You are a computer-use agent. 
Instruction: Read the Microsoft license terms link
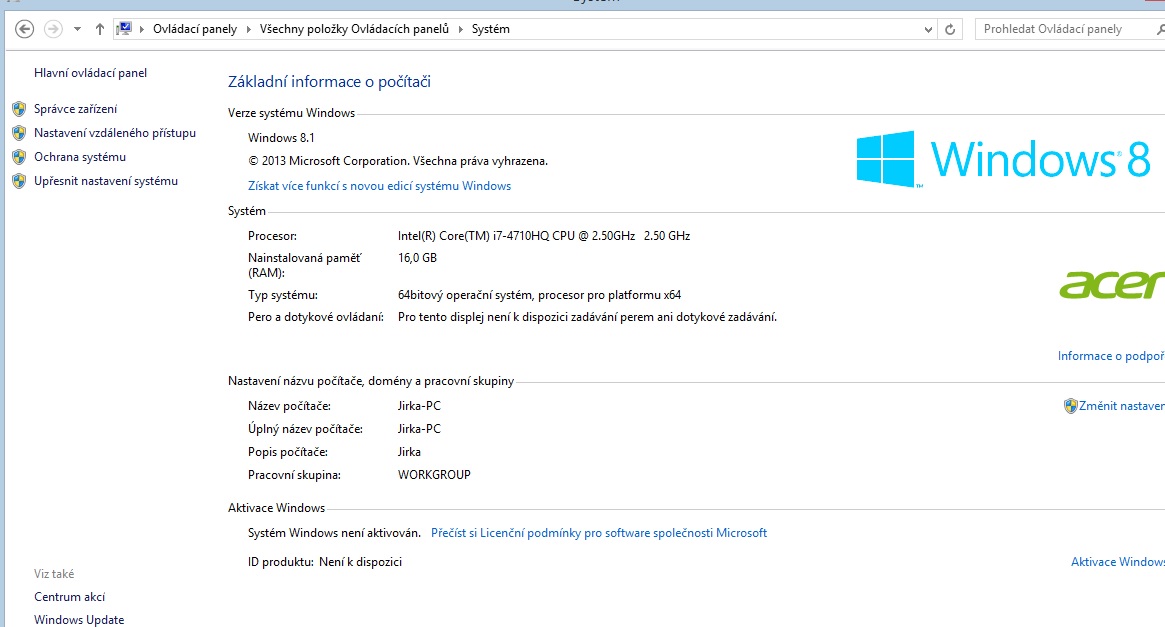click(599, 533)
